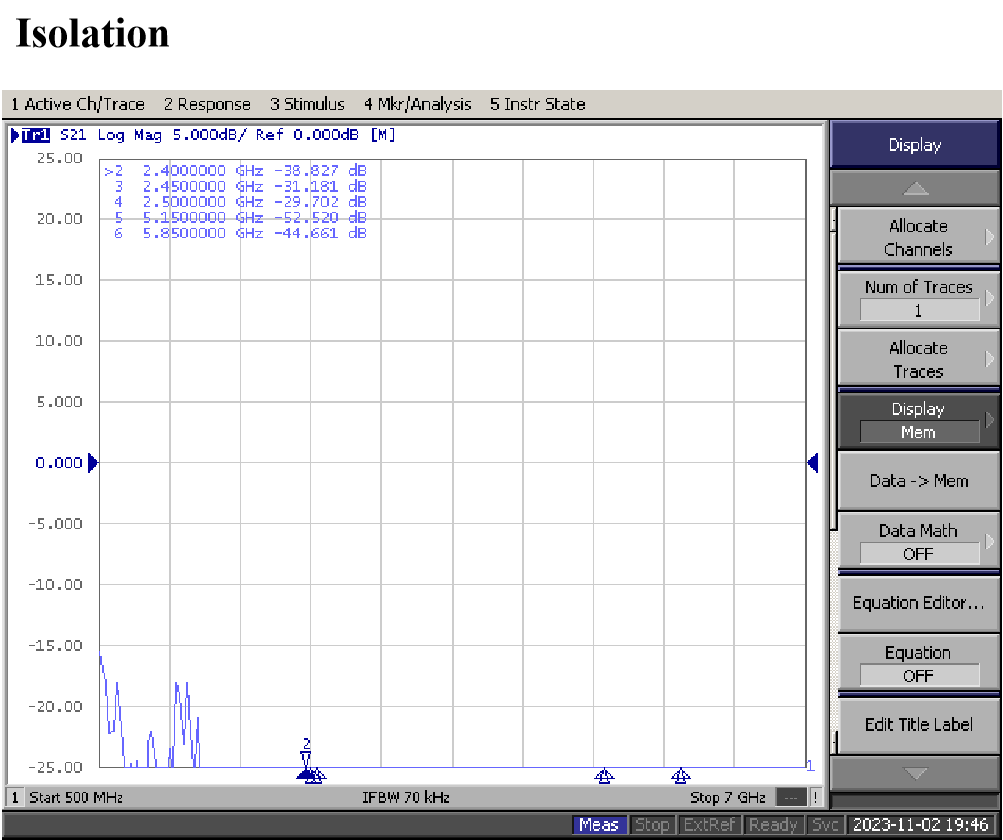Select the marker at 5.85 GHz
Screen dimensions: 1003x840
[681, 776]
